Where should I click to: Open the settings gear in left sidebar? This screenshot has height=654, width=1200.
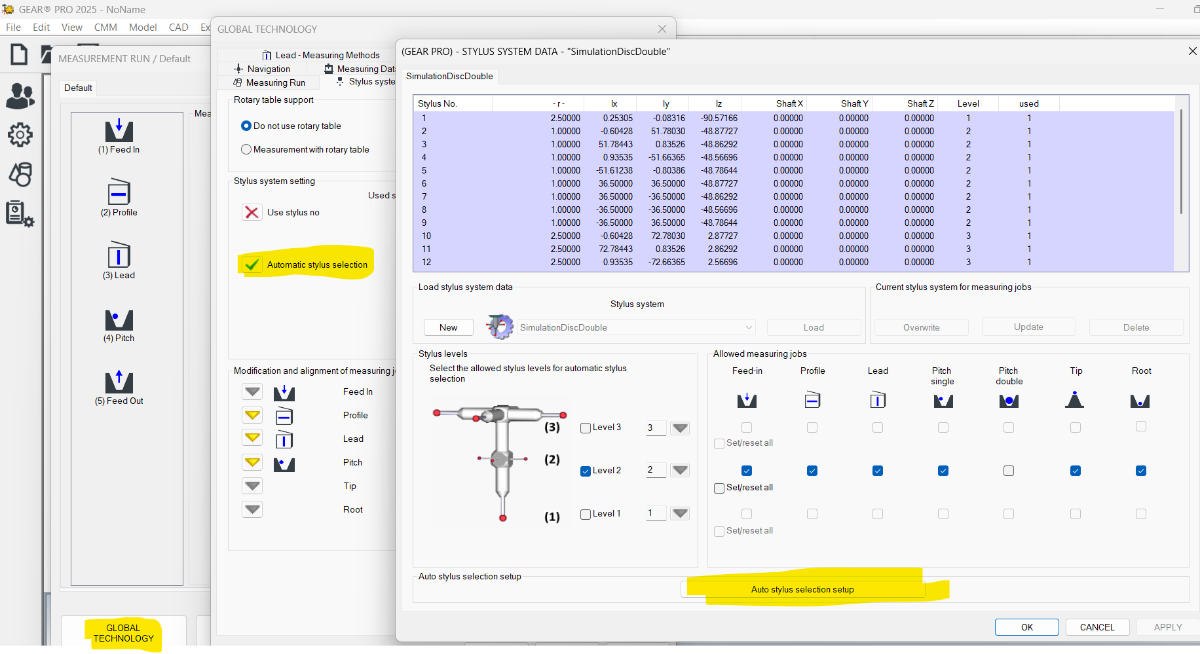[x=19, y=134]
